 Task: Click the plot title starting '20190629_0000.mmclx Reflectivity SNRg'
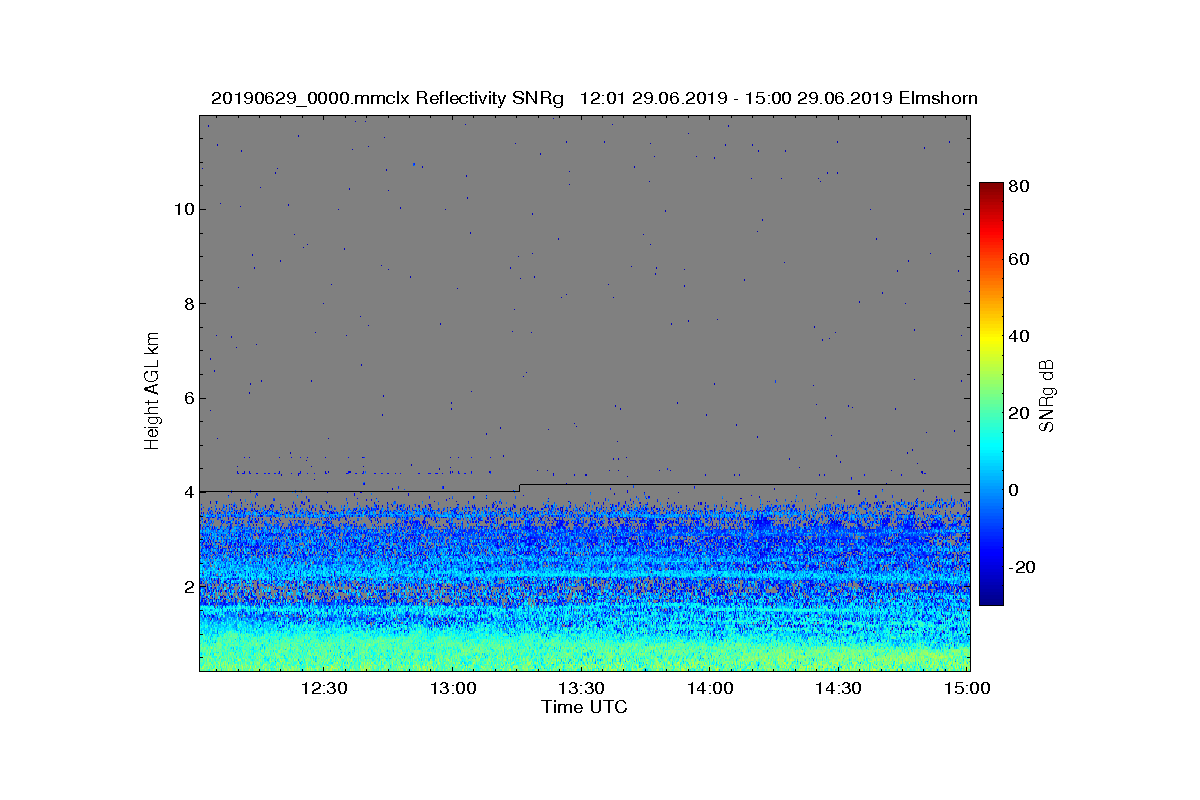coord(594,98)
